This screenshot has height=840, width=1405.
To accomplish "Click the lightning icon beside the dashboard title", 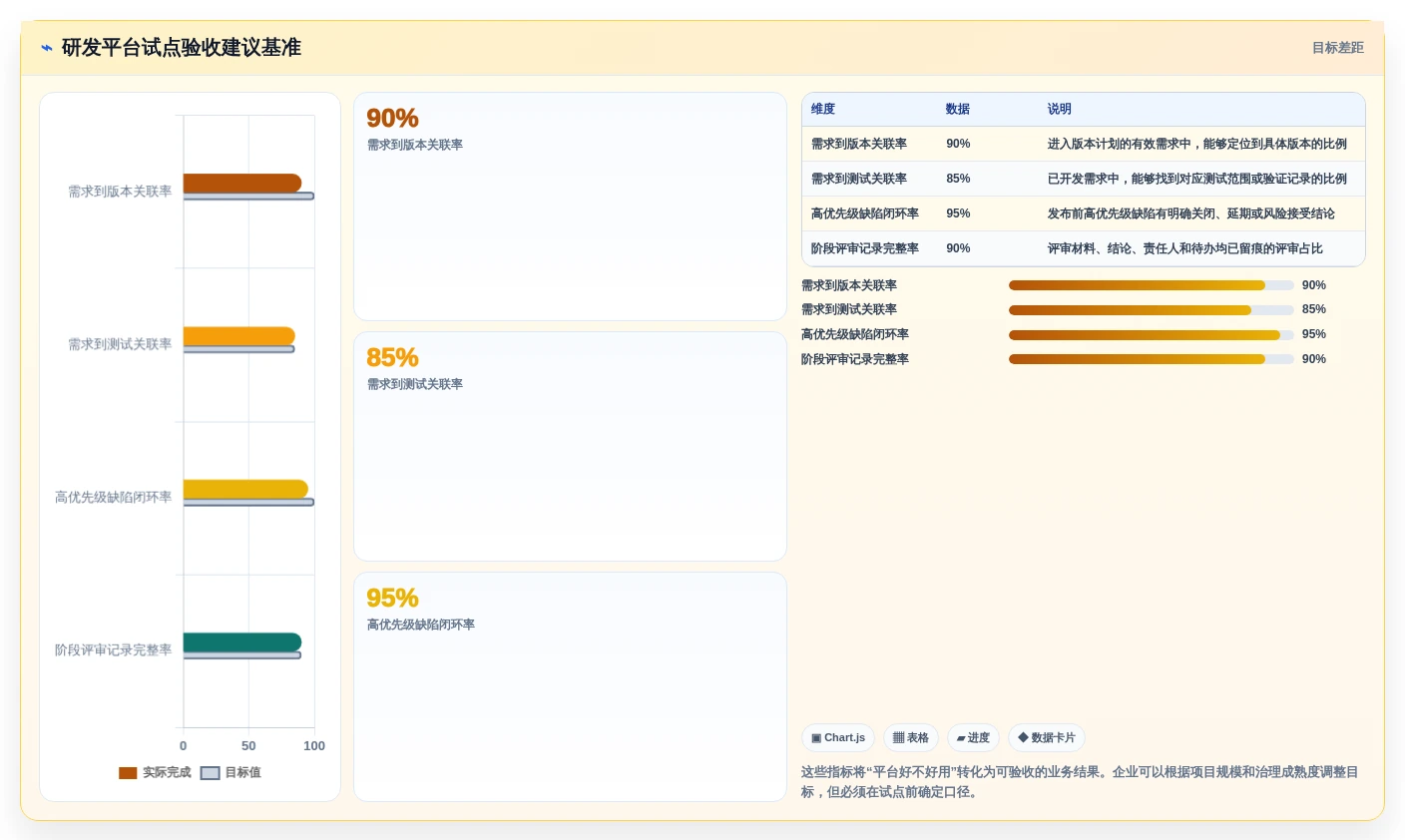I will pos(47,48).
